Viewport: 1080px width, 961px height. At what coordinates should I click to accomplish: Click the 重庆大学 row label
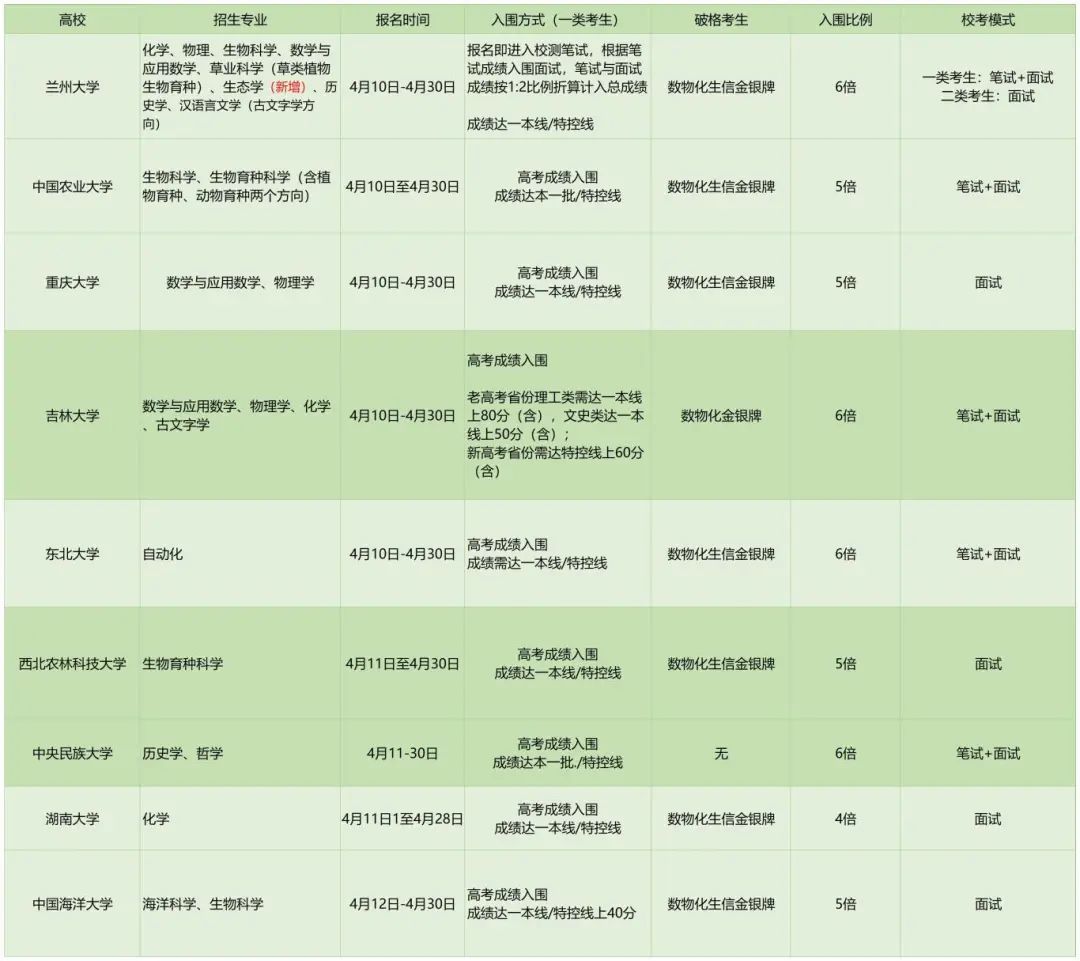(72, 283)
